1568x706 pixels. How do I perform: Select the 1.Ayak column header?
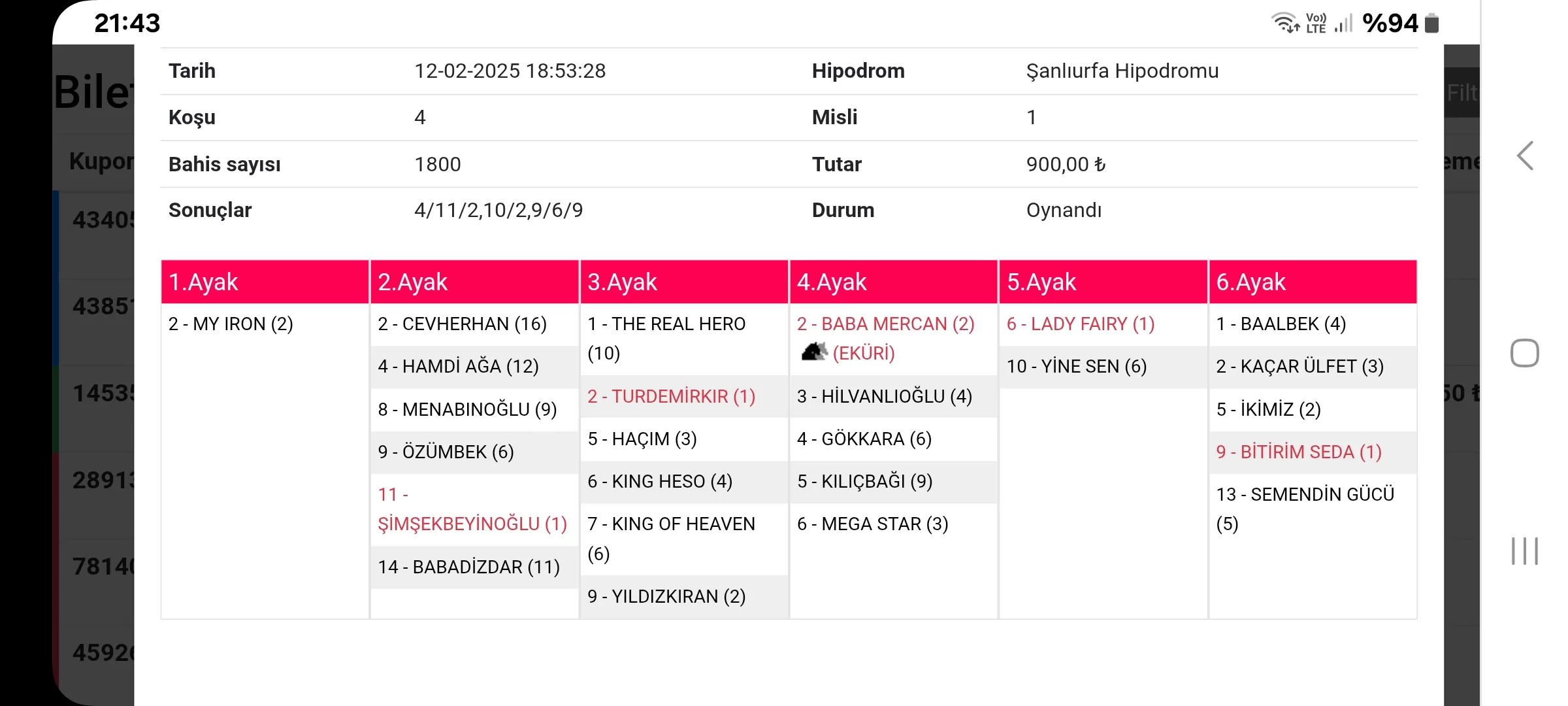[x=265, y=282]
